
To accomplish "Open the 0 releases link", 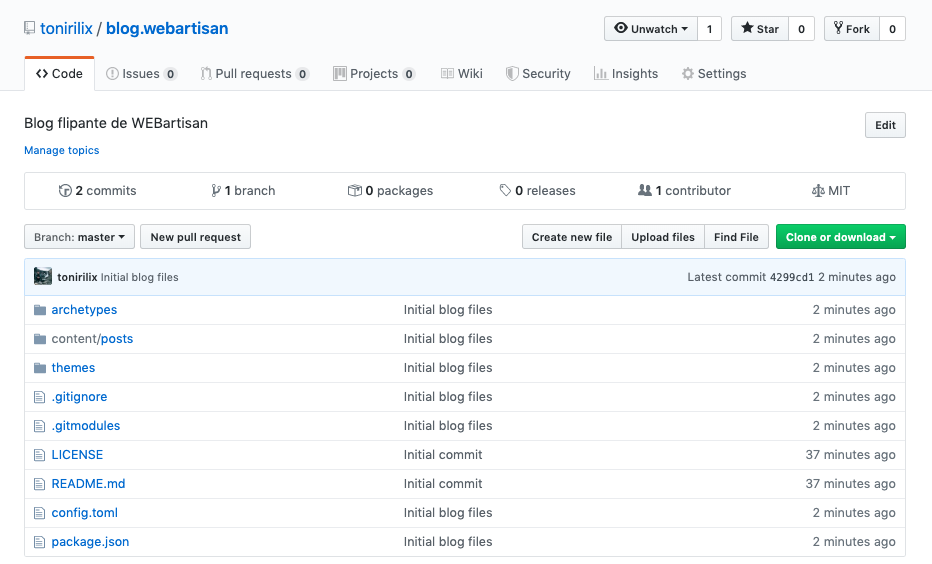I will [537, 191].
